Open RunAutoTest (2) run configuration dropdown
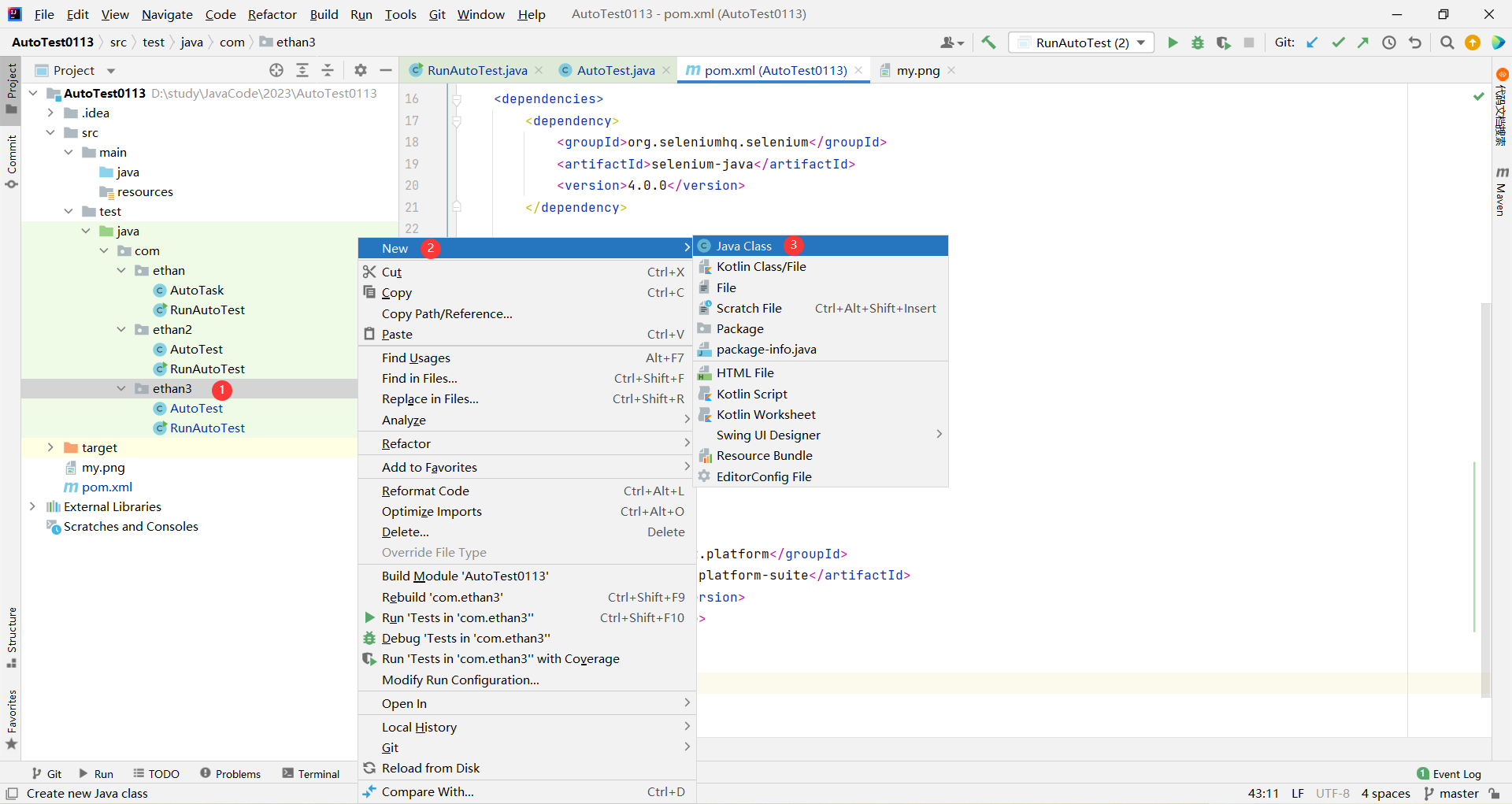This screenshot has height=804, width=1512. [1082, 43]
